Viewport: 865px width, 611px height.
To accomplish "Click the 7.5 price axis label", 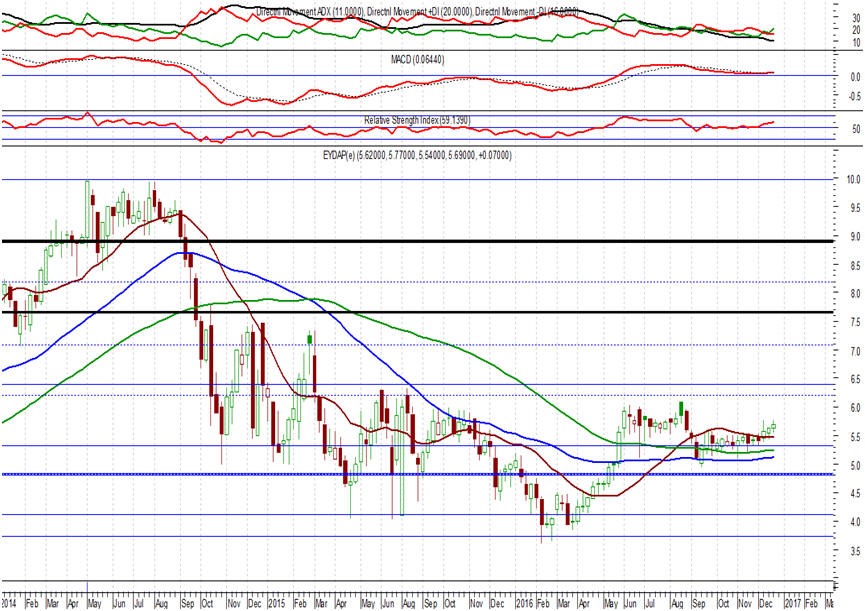I will click(x=855, y=323).
